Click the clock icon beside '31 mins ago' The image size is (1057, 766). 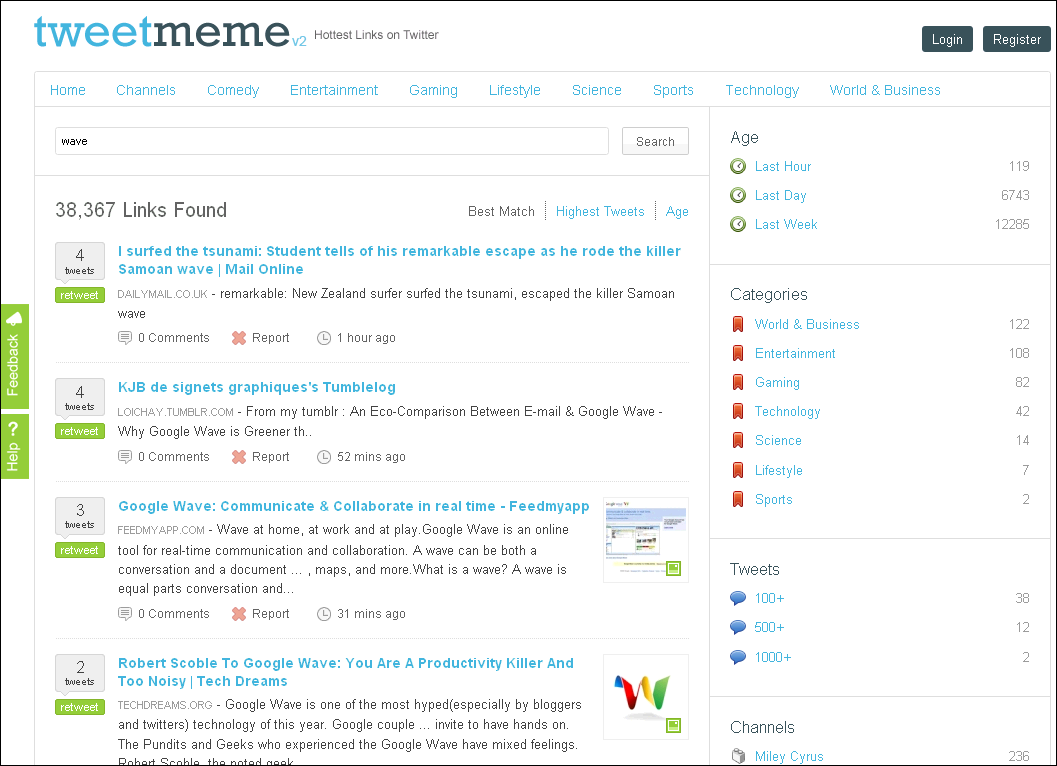click(324, 614)
